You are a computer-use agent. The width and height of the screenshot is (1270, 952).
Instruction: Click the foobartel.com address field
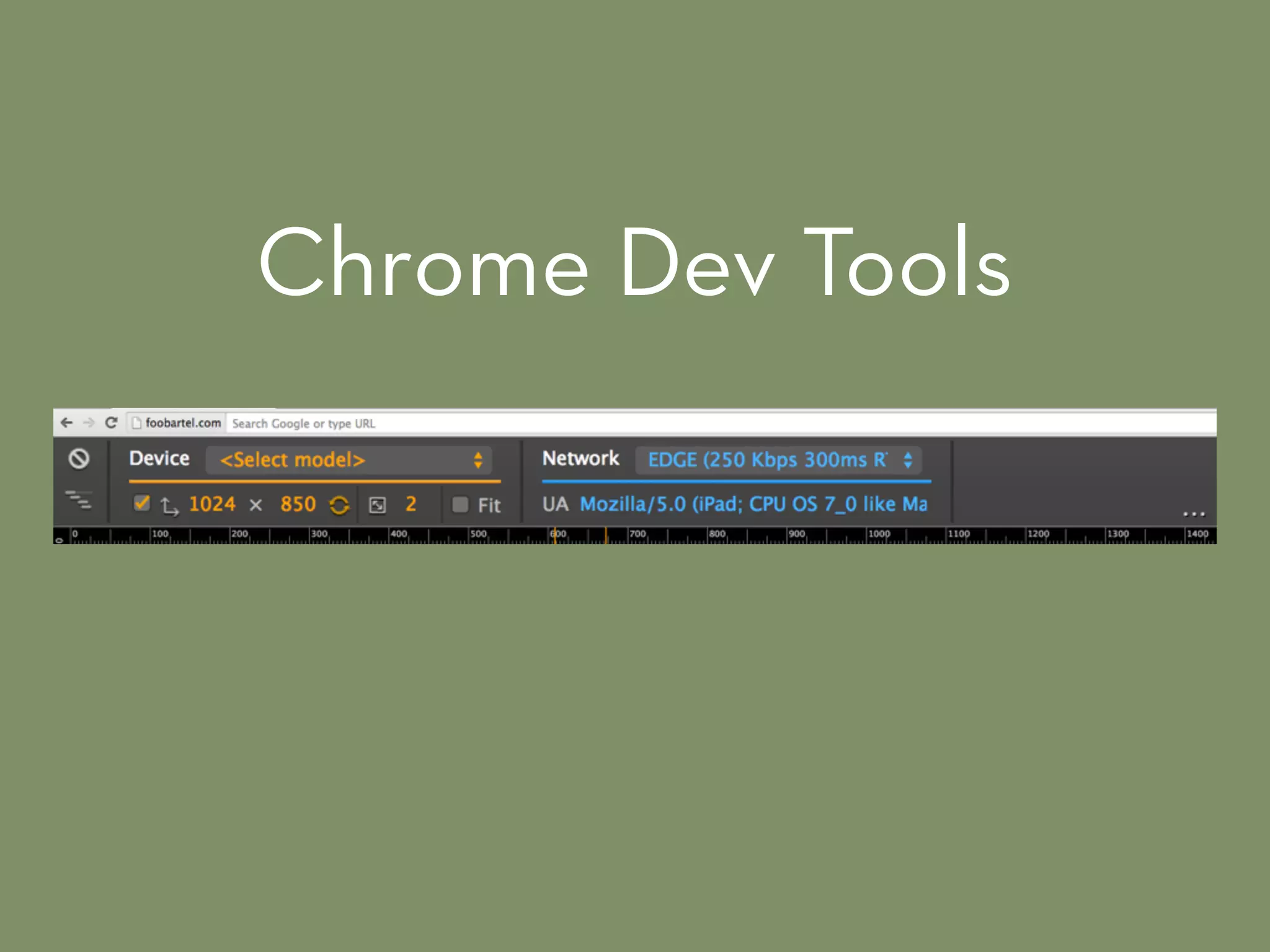177,423
